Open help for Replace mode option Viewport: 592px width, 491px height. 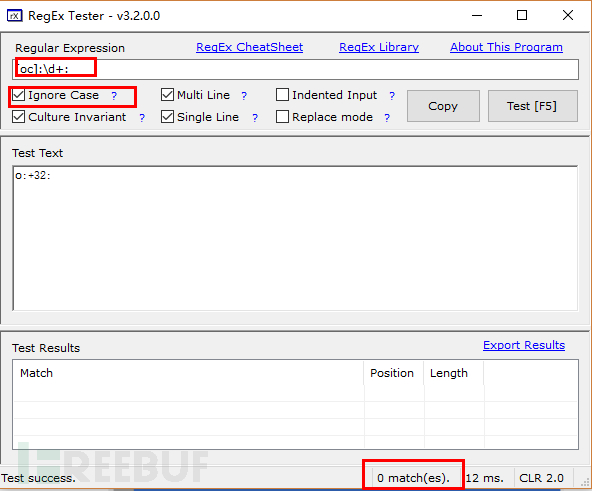pos(387,118)
